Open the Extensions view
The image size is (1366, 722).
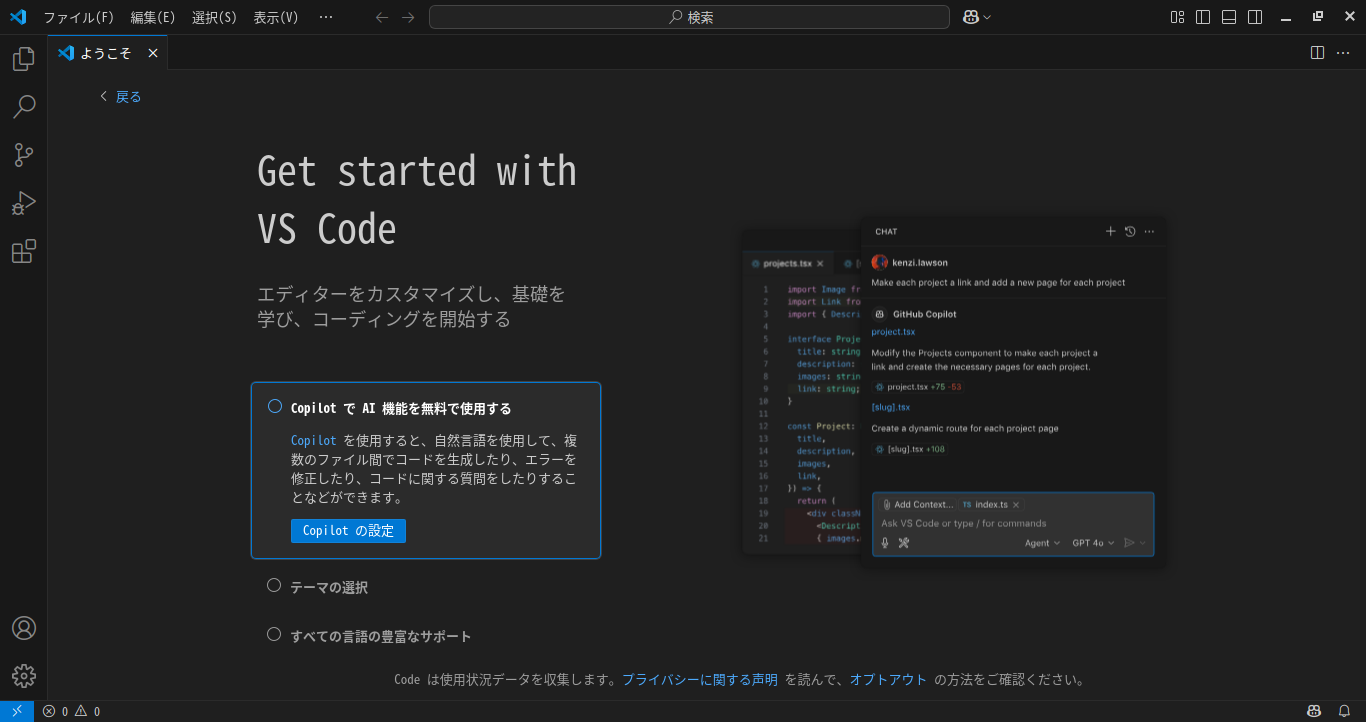tap(23, 251)
